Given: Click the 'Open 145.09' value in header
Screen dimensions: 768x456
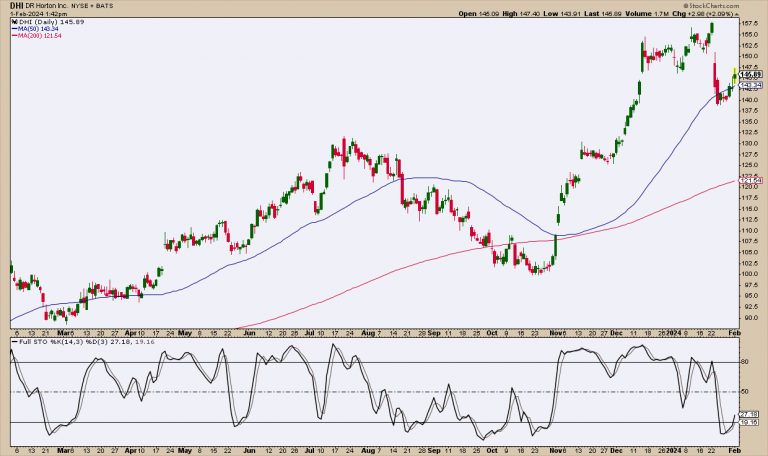Looking at the screenshot, I should pos(479,14).
